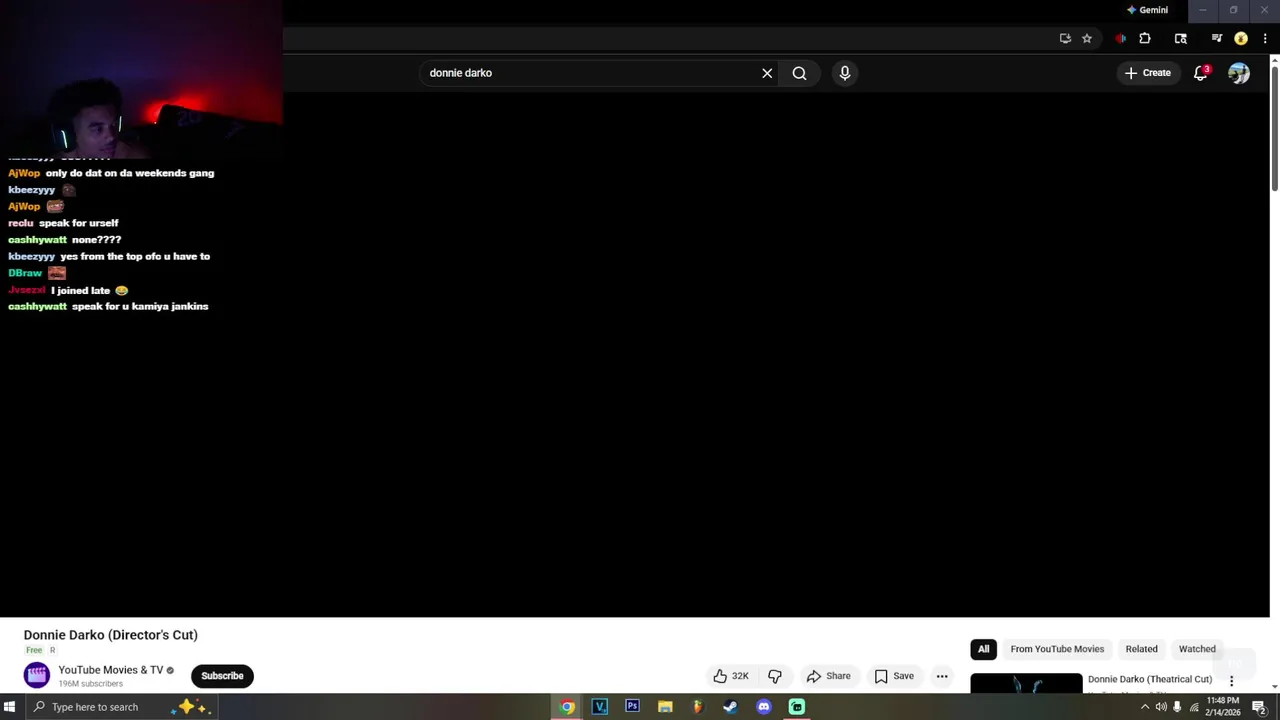The image size is (1280, 720).
Task: Click the Windows taskbar search box
Action: (120, 707)
